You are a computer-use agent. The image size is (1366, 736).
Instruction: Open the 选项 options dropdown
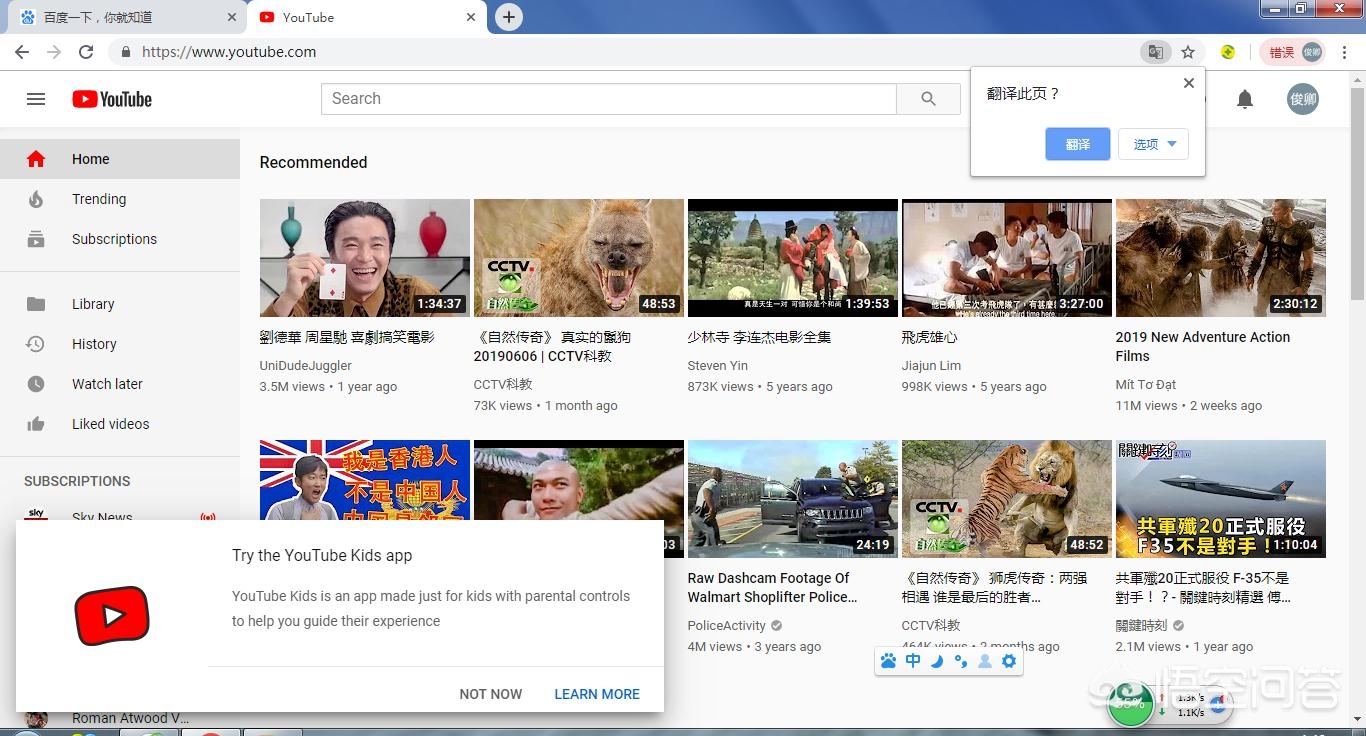click(1153, 144)
